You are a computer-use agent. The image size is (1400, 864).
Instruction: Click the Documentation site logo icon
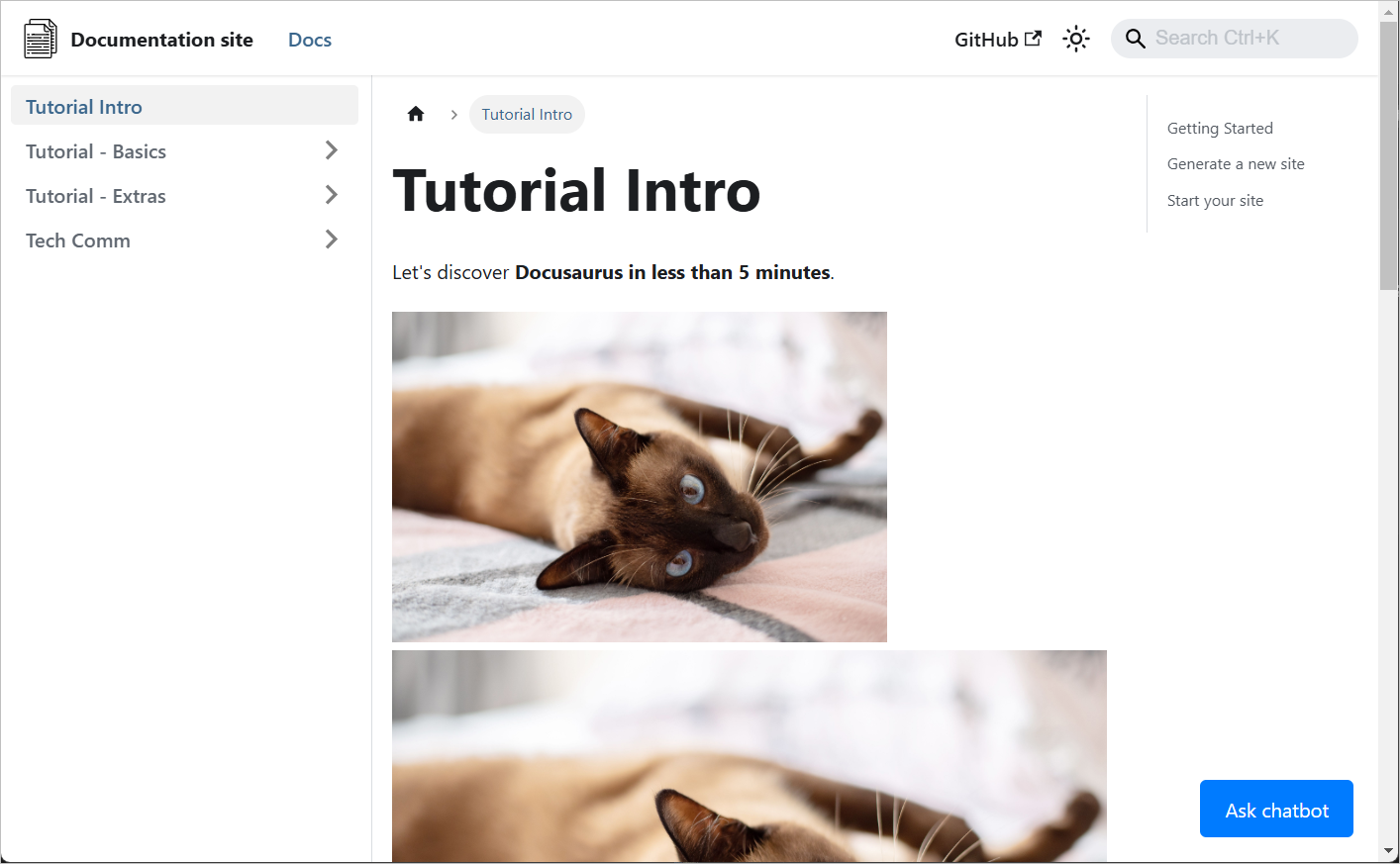[x=40, y=39]
